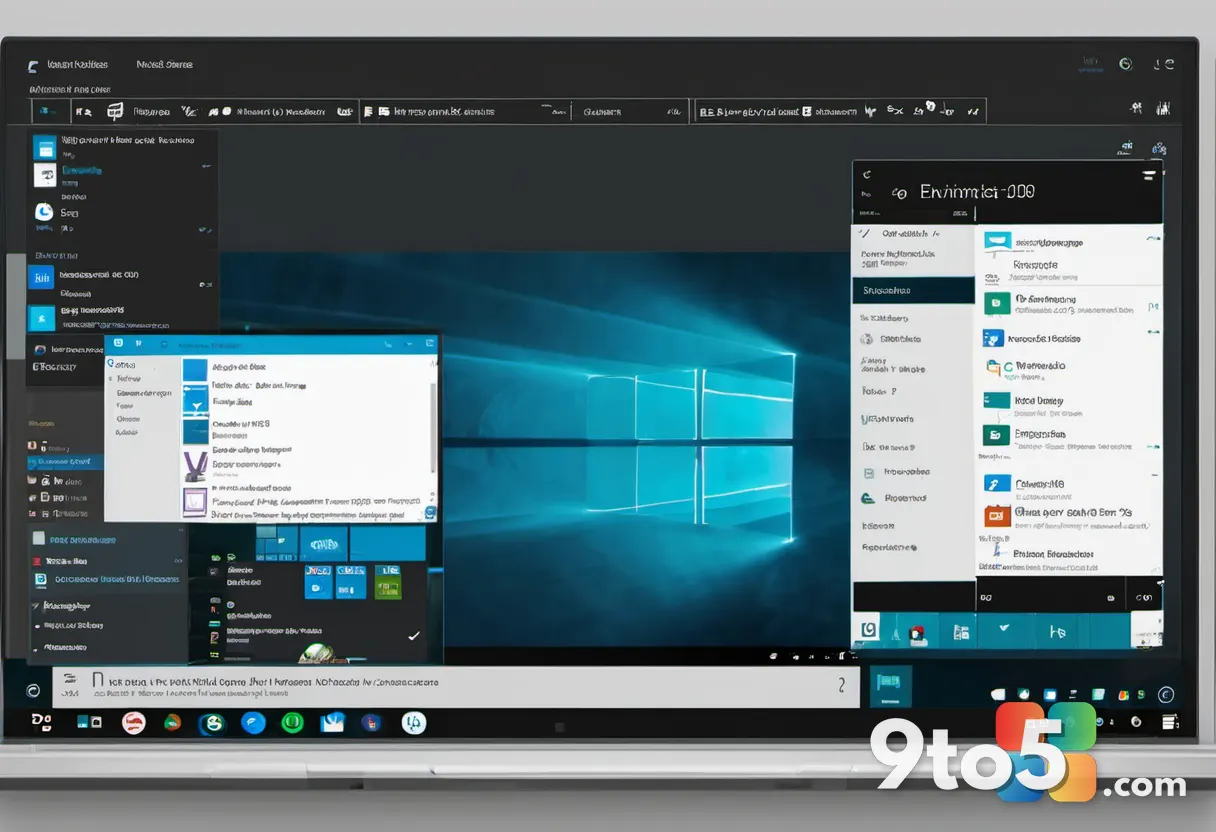
Task: Open the white square icon near the left dark panel's top
Action: (x=45, y=176)
